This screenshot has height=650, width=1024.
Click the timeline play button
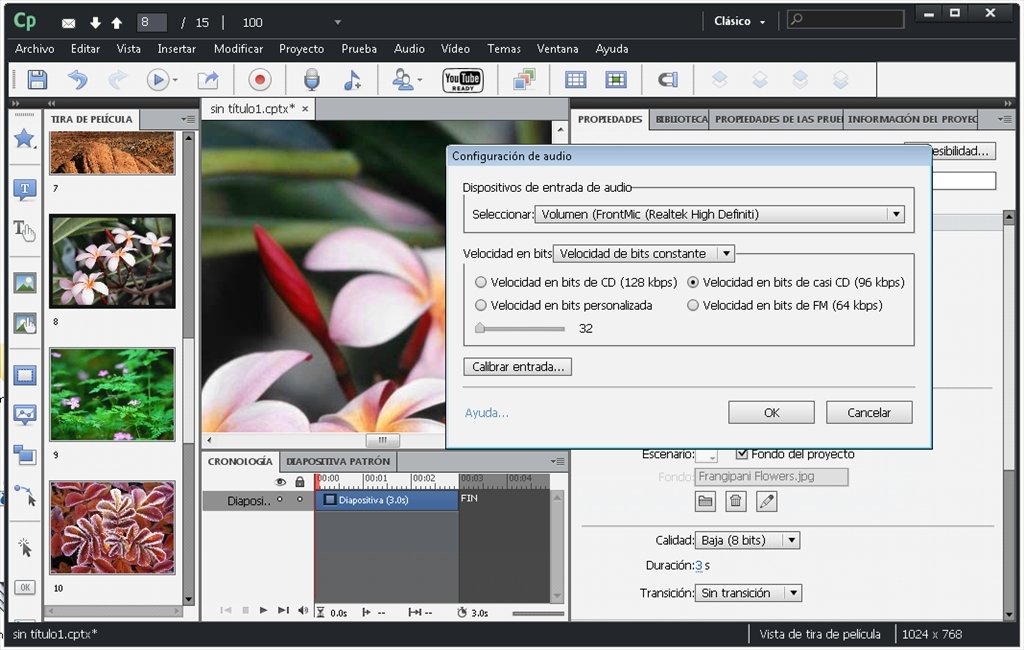[263, 610]
